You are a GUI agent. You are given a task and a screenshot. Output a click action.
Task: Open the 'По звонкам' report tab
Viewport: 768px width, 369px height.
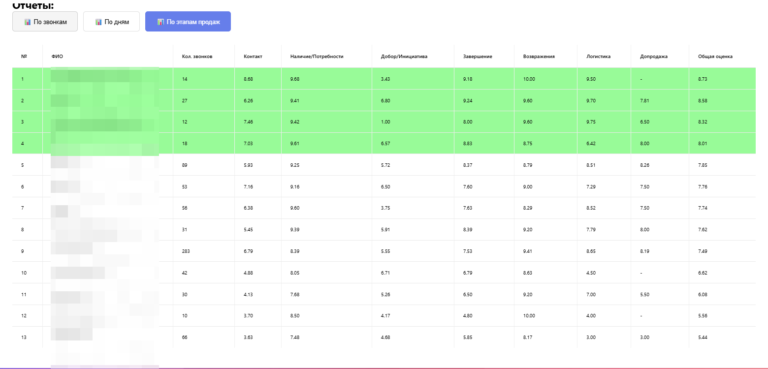tap(45, 22)
